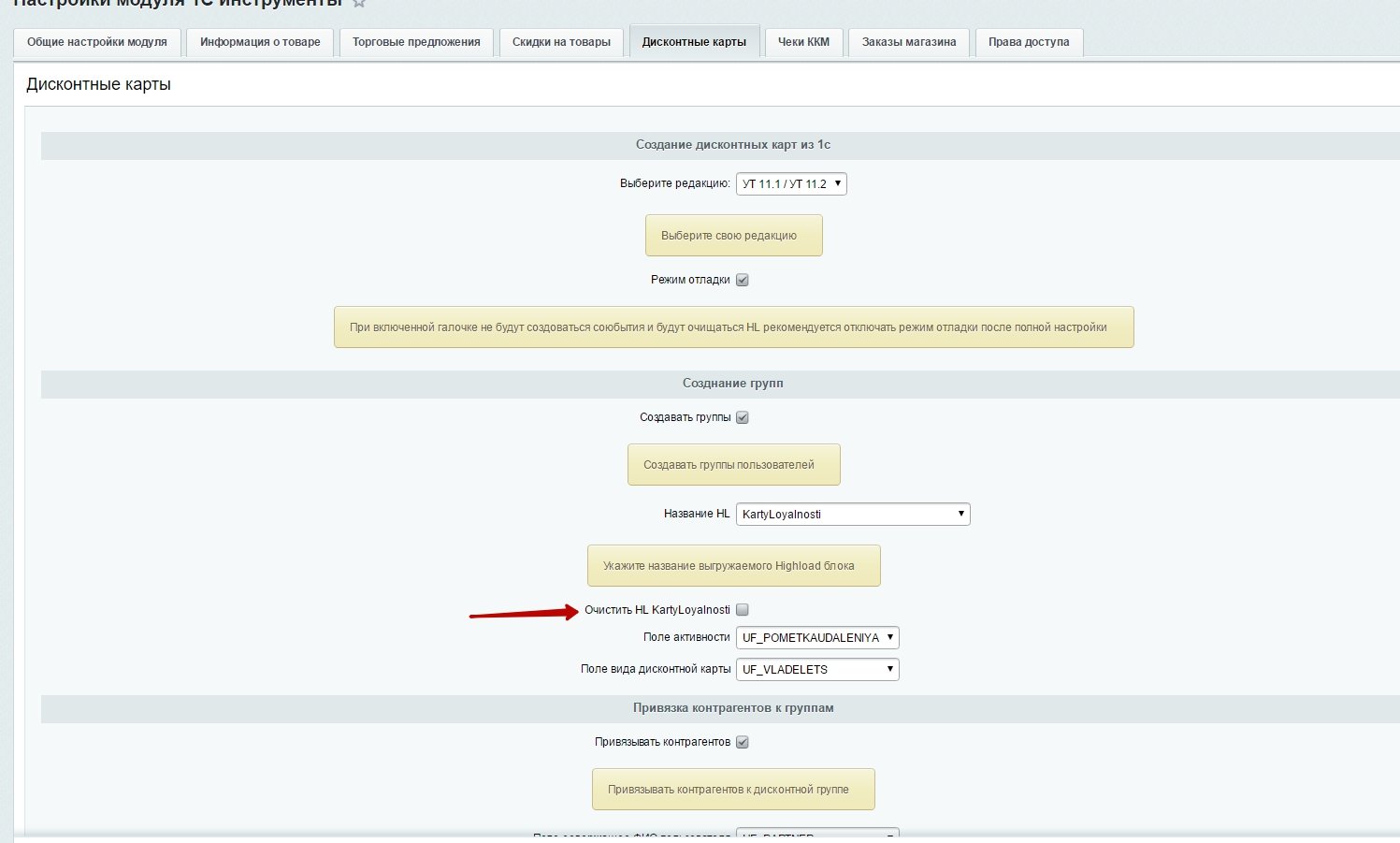Switch to the Заказы магазина tab
This screenshot has width=1400, height=843.
pos(909,42)
